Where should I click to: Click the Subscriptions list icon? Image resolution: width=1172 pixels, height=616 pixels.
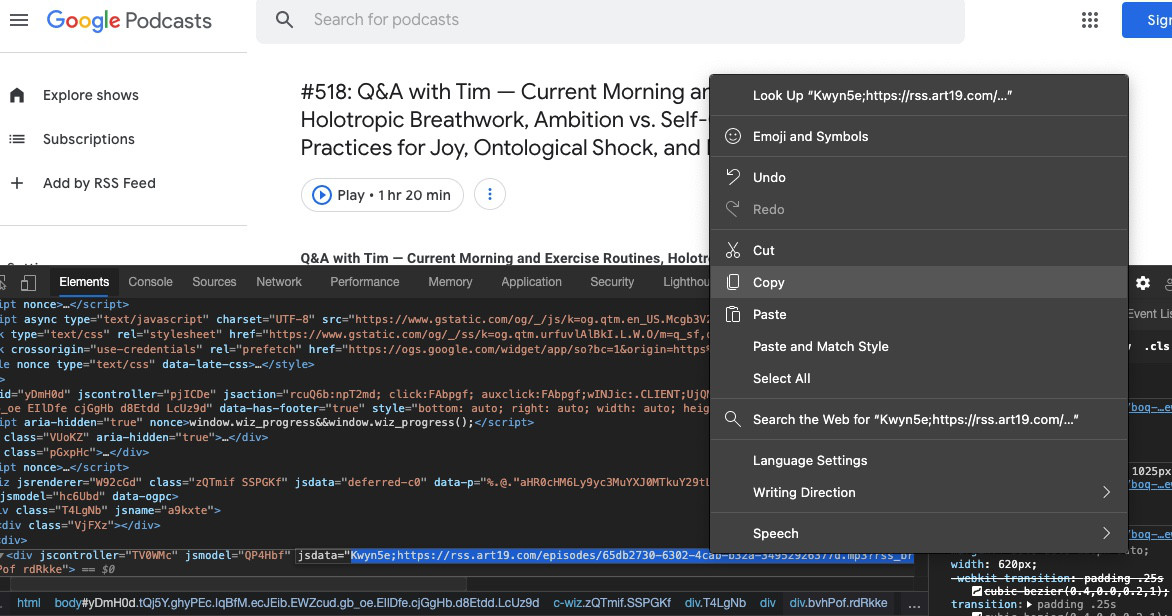[17, 139]
